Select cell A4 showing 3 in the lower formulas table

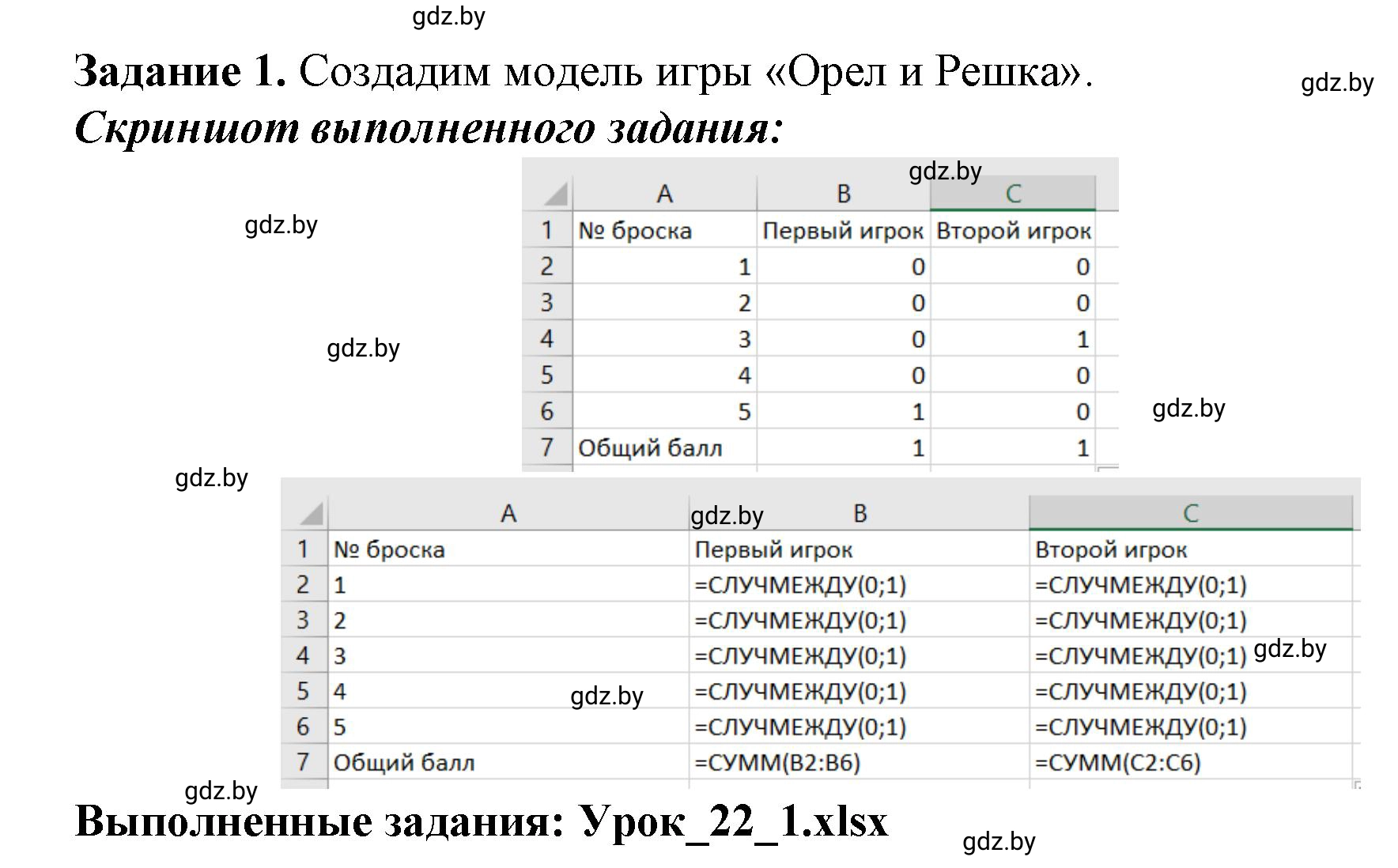[508, 655]
